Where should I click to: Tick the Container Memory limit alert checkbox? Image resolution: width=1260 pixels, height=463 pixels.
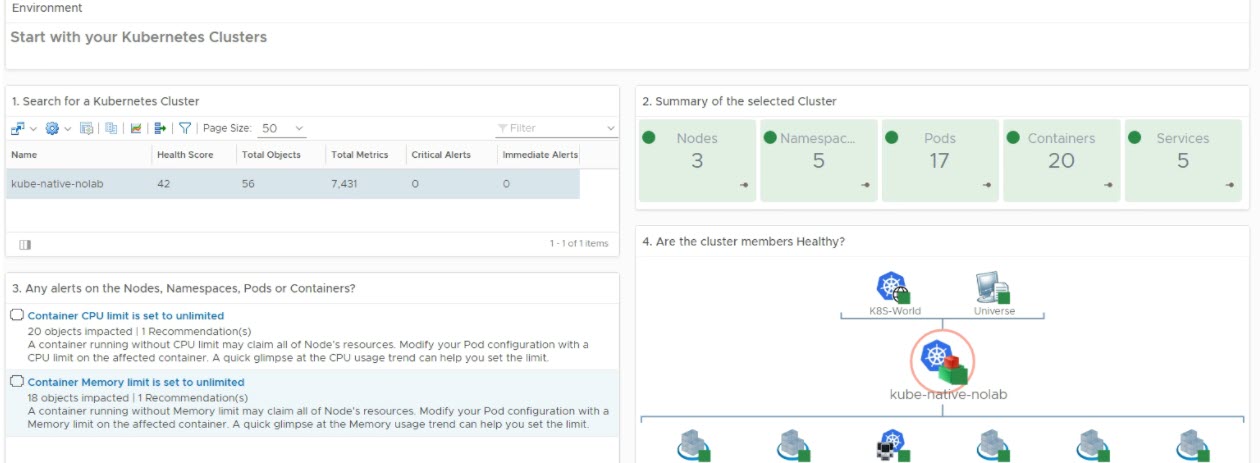17,382
